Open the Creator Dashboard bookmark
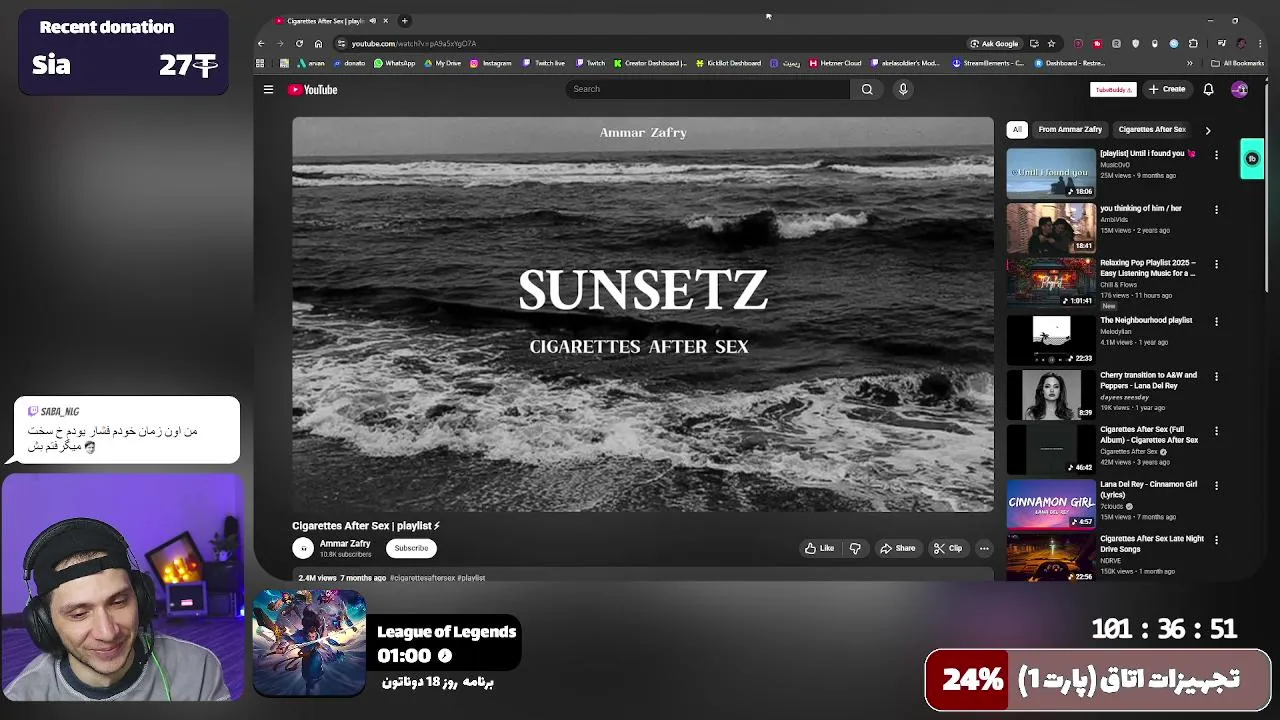 (650, 63)
